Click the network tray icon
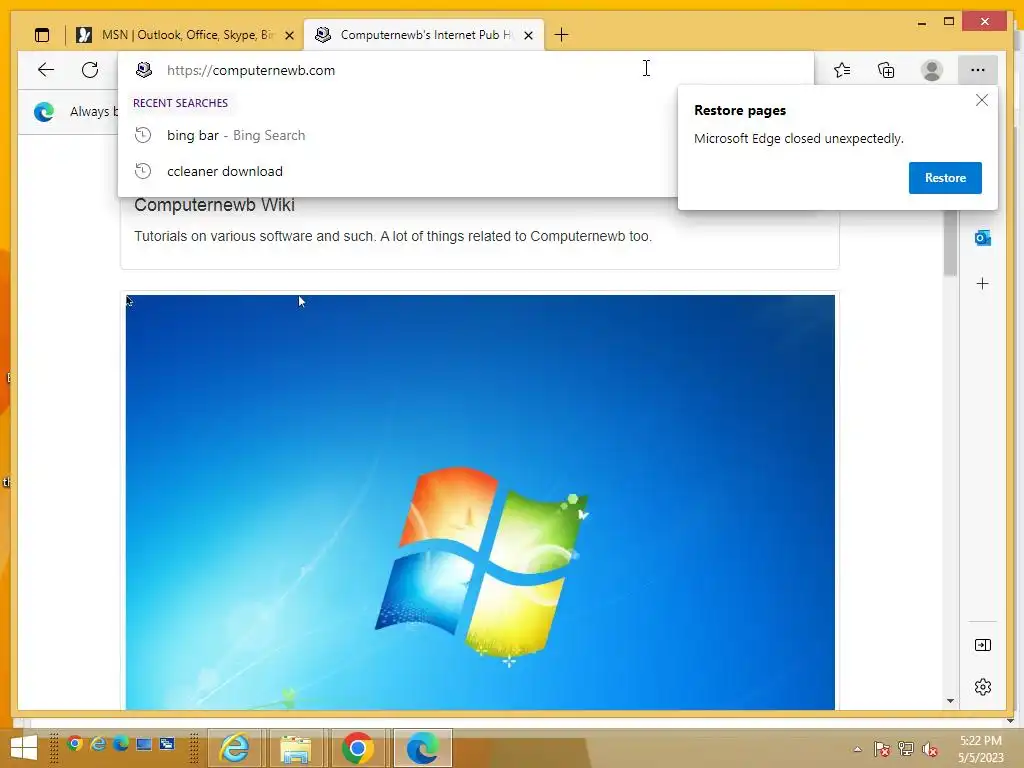 pos(906,749)
